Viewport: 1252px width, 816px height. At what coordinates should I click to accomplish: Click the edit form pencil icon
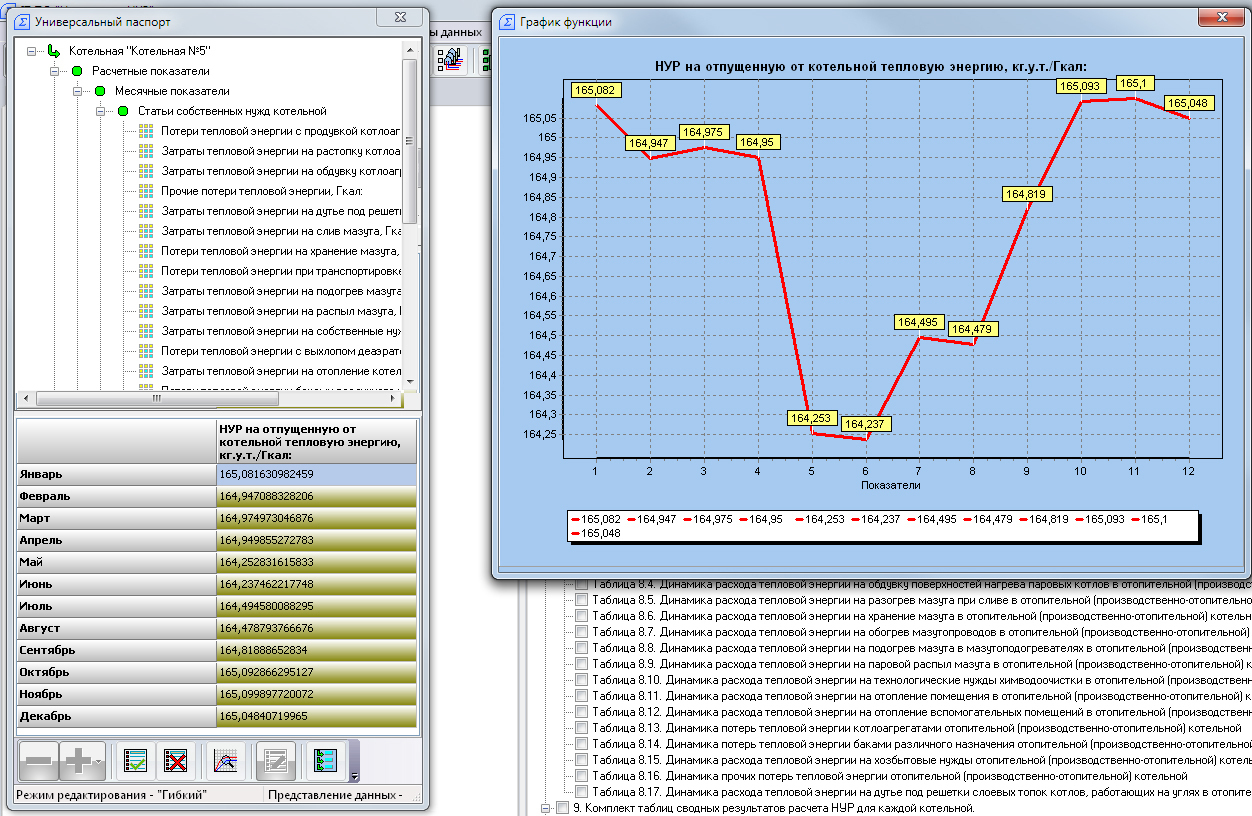(x=275, y=762)
